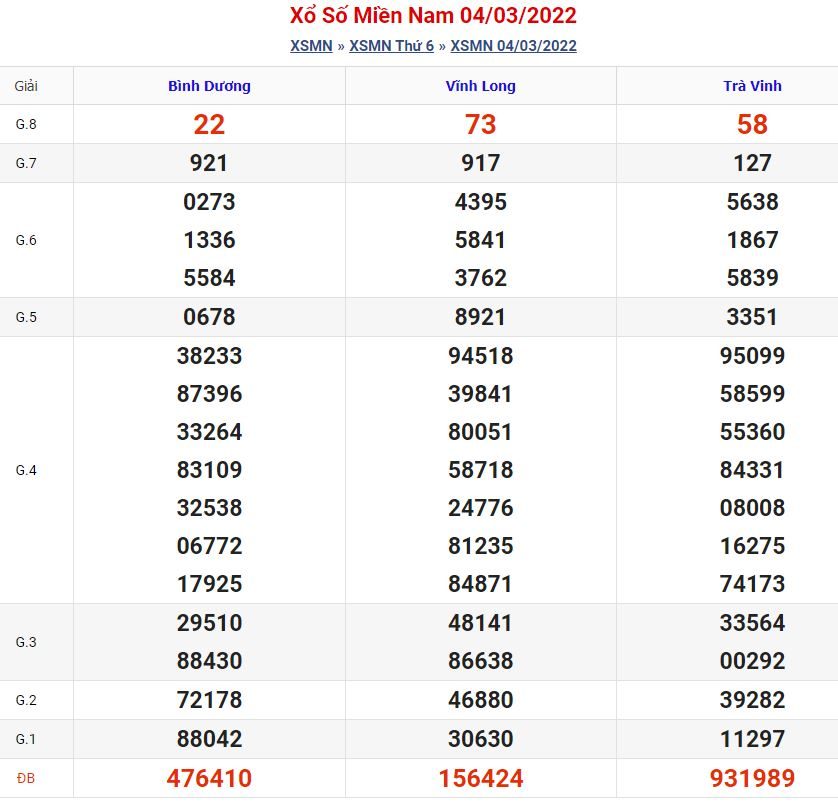
Task: Select the Giải header cell
Action: click(26, 86)
